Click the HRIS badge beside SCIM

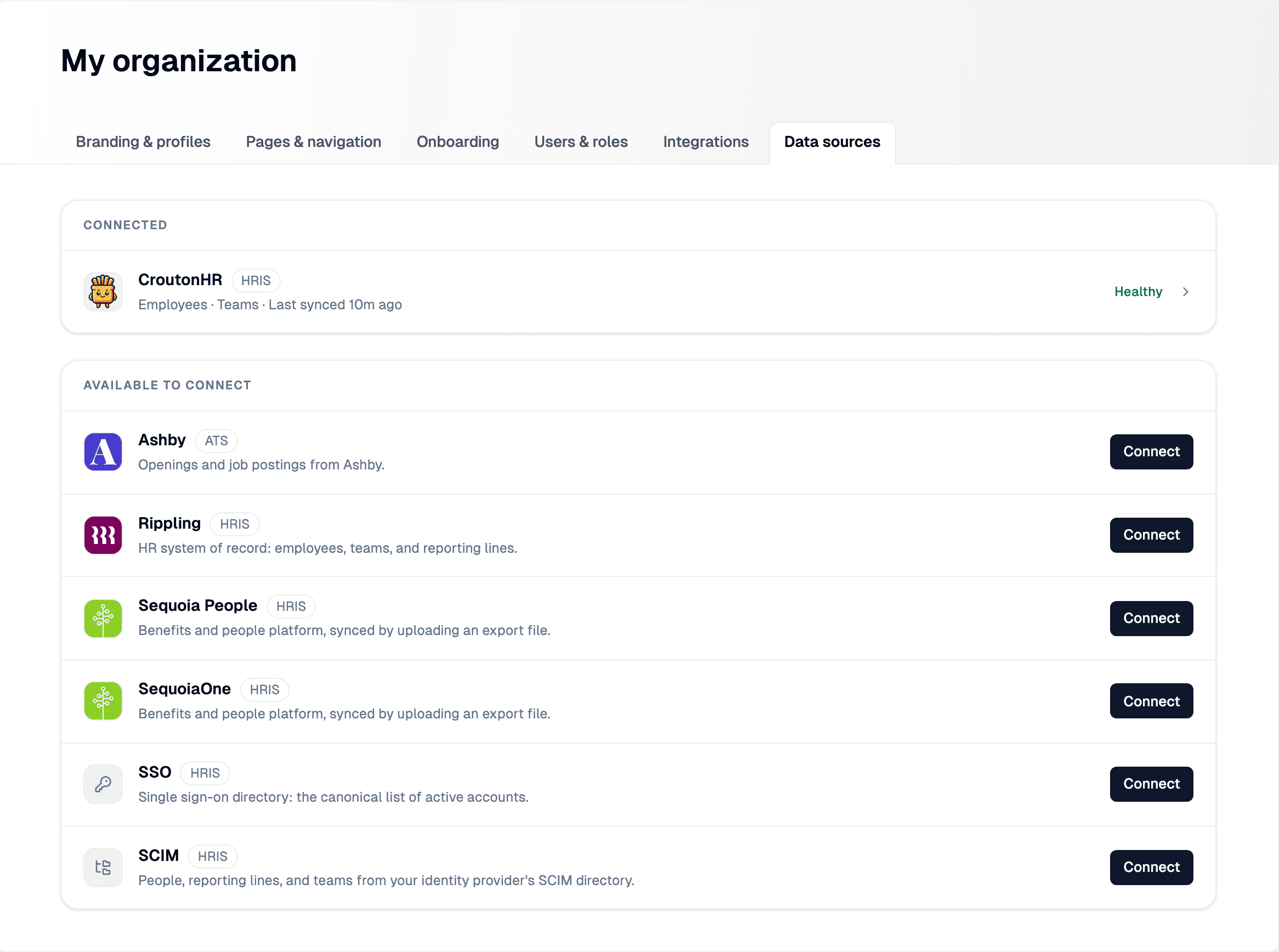[213, 857]
